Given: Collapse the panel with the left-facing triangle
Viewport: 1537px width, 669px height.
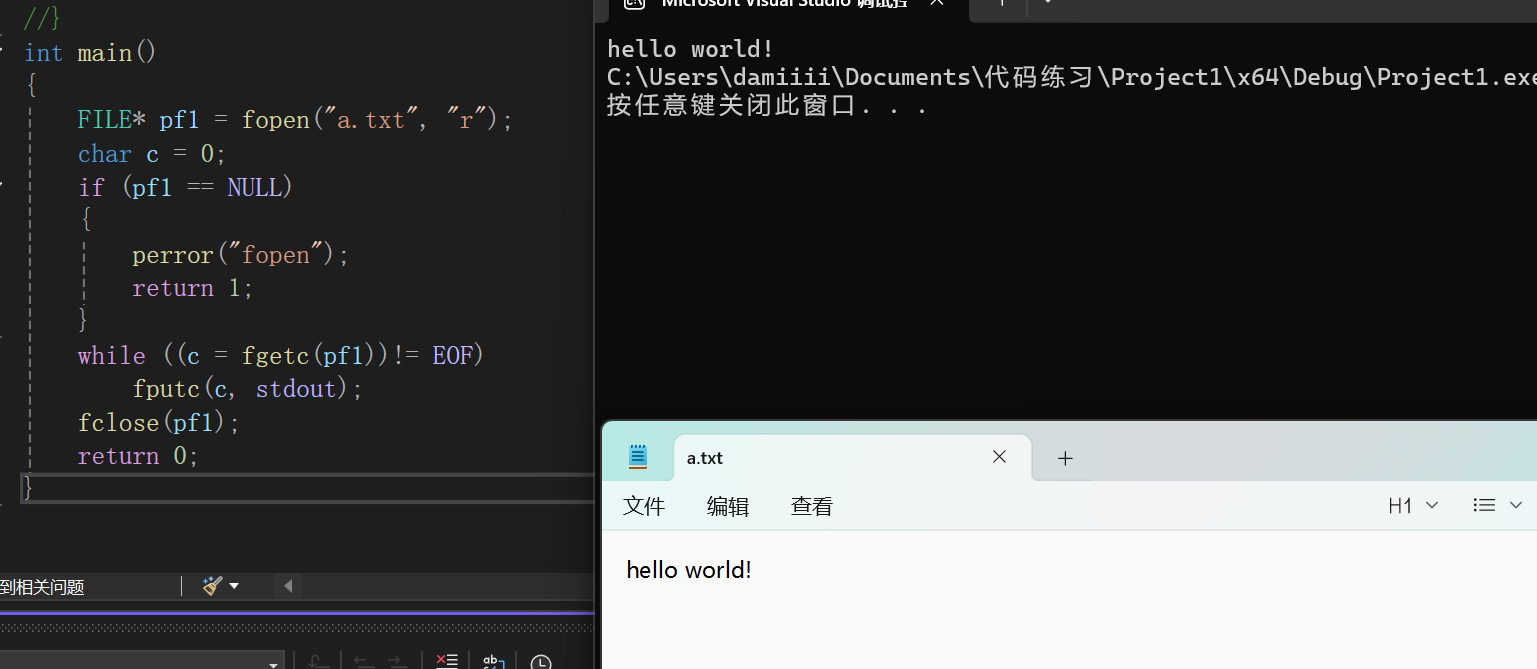Looking at the screenshot, I should tap(287, 586).
